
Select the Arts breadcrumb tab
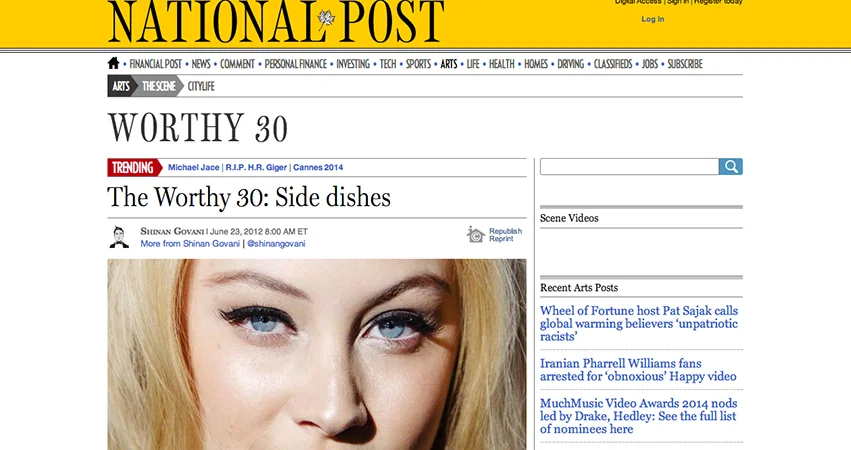click(121, 86)
